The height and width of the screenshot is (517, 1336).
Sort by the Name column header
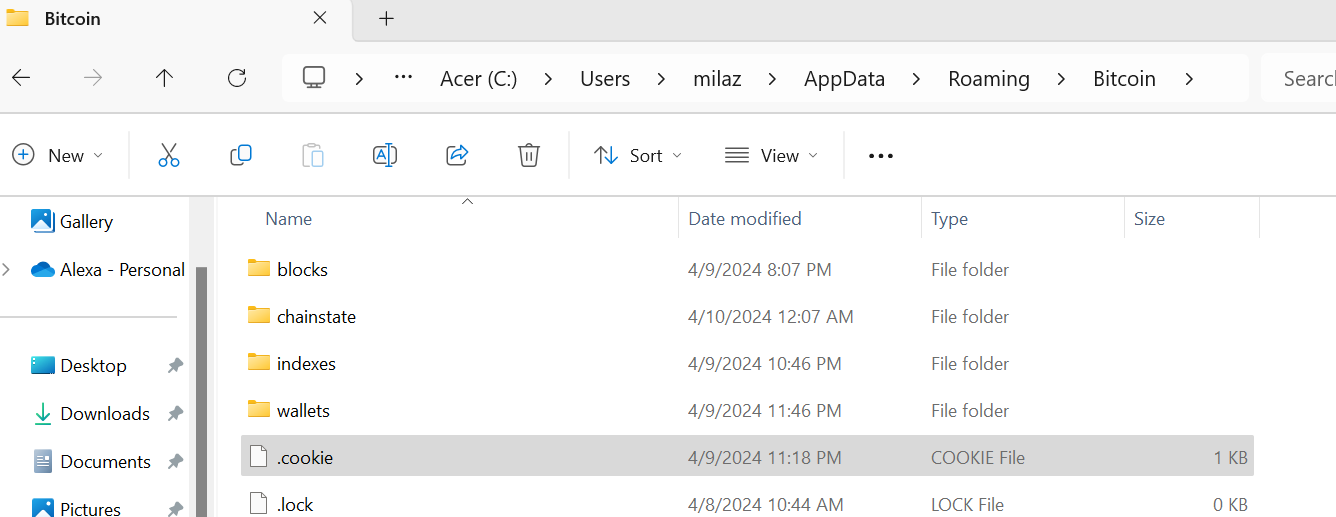click(x=289, y=218)
